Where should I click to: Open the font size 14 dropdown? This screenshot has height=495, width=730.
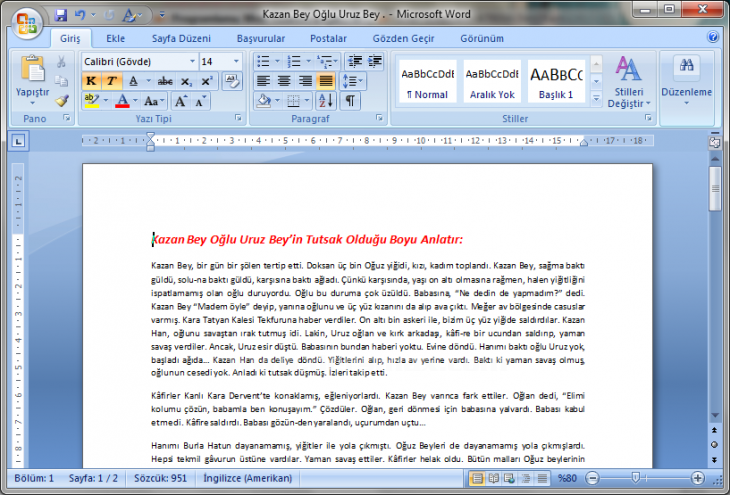[x=236, y=61]
